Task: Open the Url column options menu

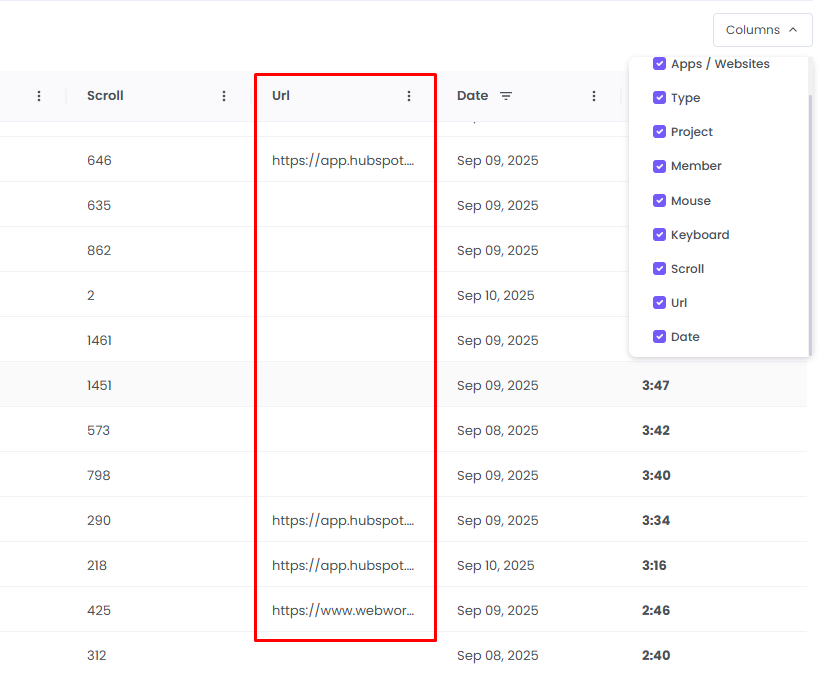Action: click(409, 96)
